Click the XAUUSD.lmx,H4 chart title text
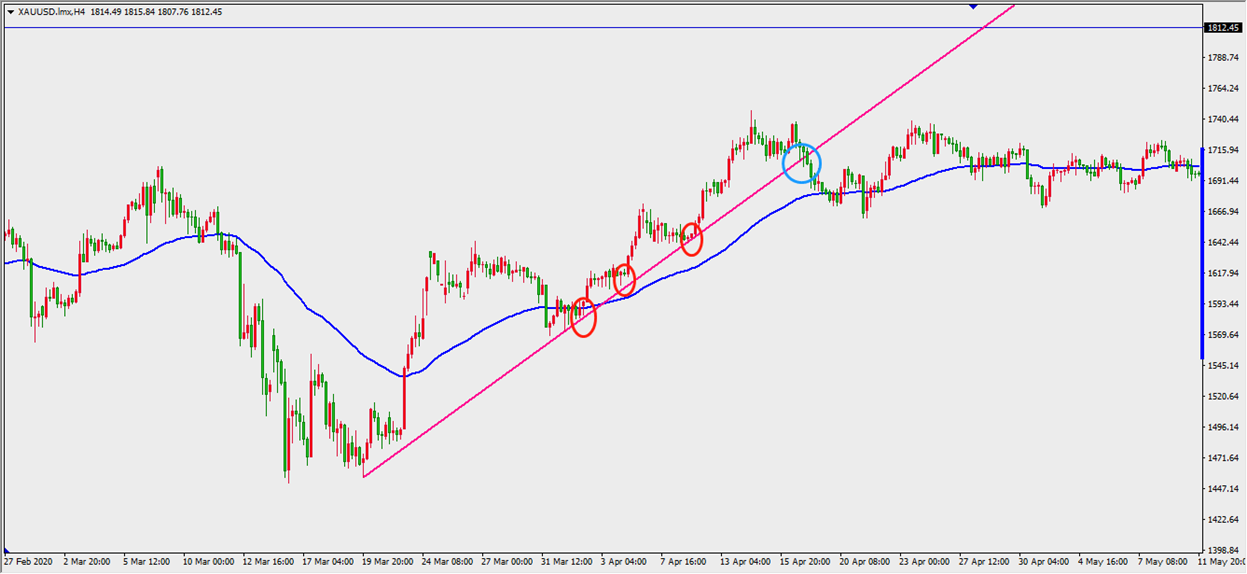This screenshot has height=574, width=1247. point(52,12)
